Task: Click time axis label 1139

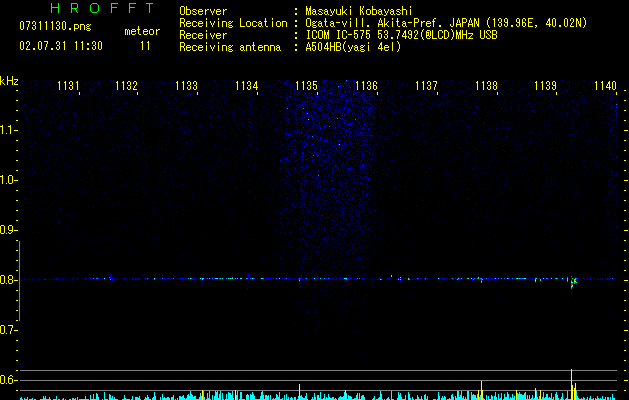Action: (x=546, y=86)
